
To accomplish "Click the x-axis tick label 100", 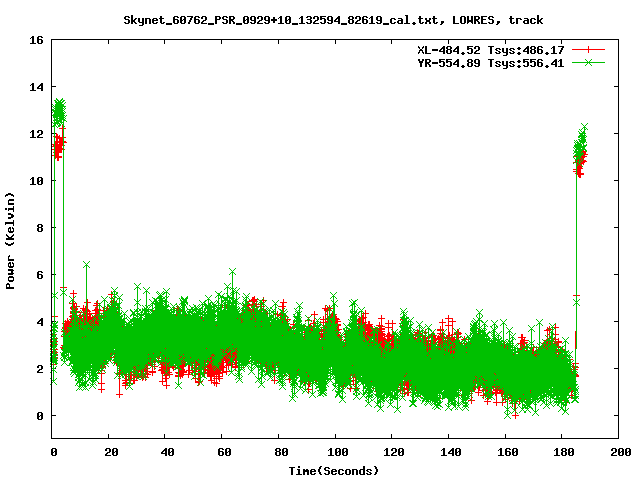I will pyautogui.click(x=338, y=452).
